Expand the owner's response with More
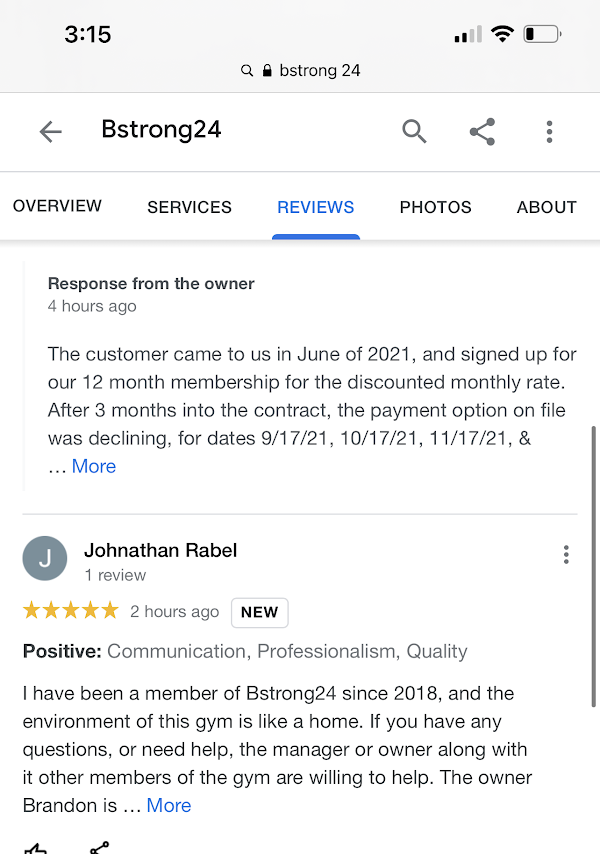Viewport: 600px width, 854px height. 94,466
